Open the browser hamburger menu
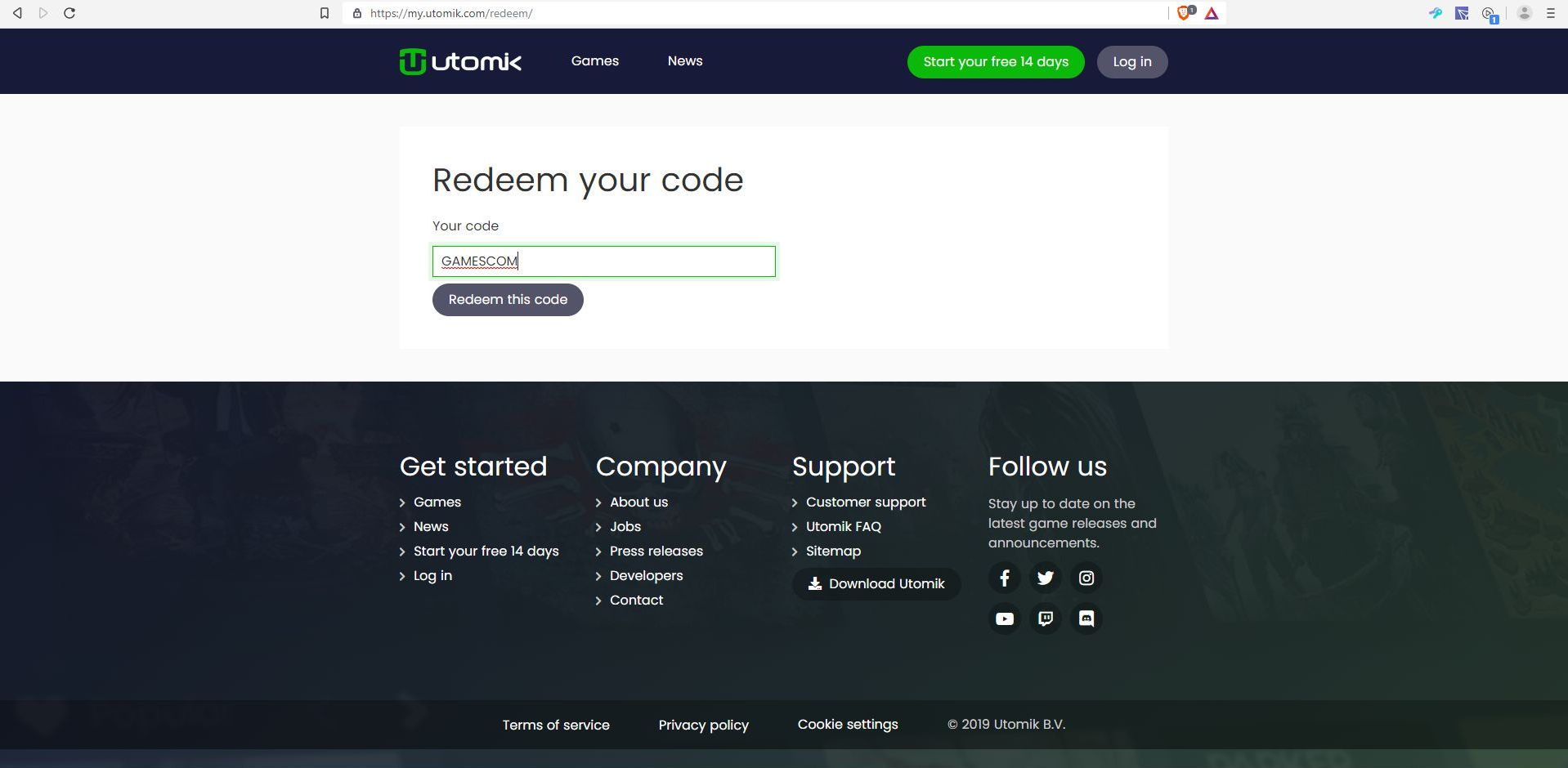Image resolution: width=1568 pixels, height=768 pixels. click(x=1550, y=13)
